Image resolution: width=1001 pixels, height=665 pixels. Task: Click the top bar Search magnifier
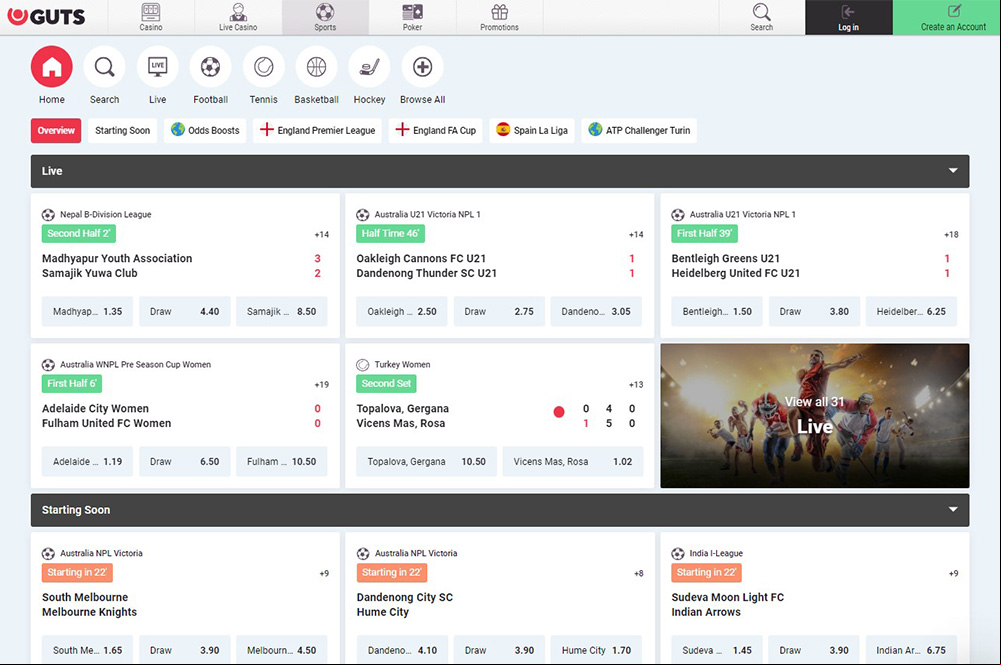762,17
